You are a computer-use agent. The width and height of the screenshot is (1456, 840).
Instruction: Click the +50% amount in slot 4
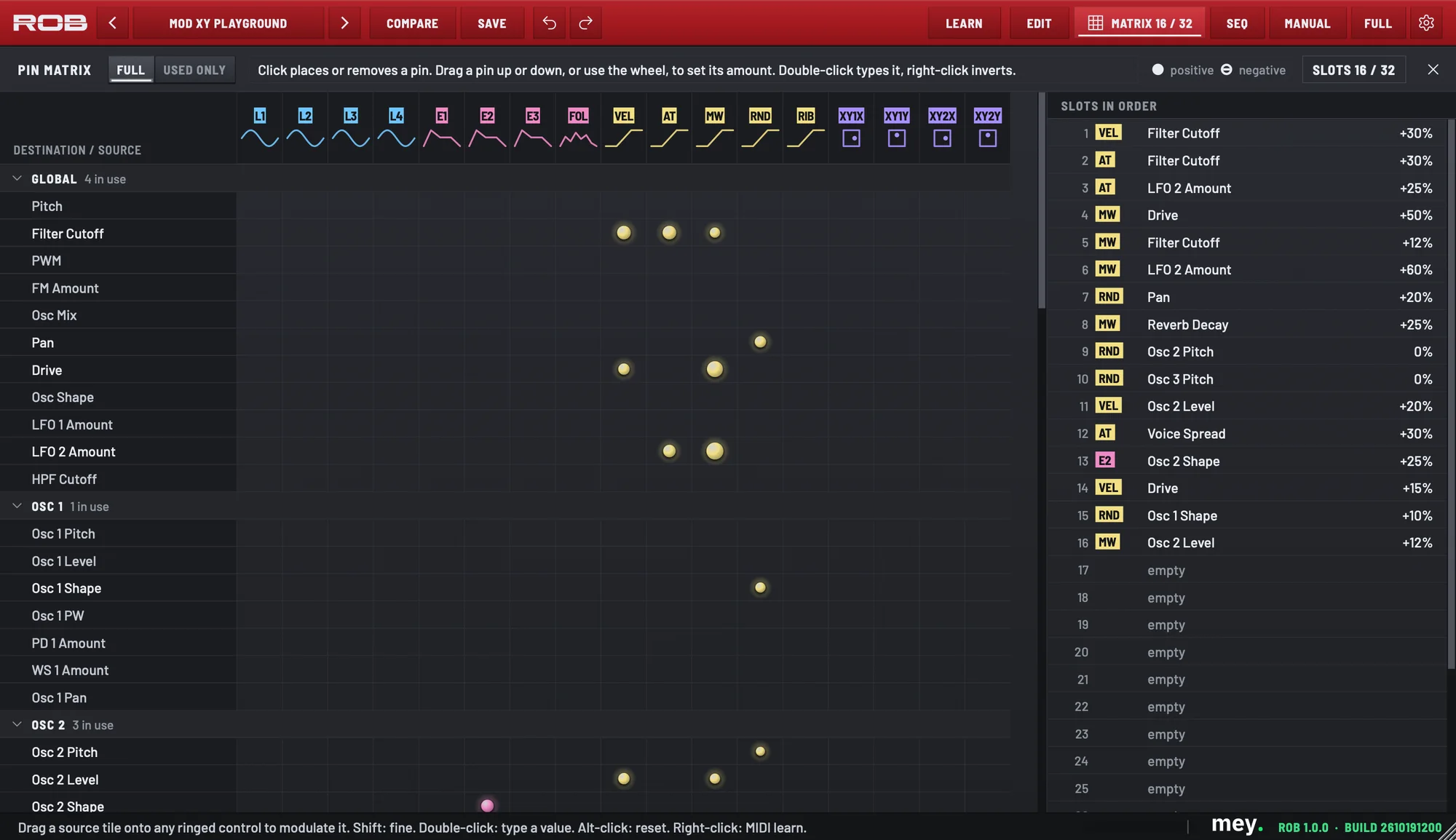pos(1415,215)
